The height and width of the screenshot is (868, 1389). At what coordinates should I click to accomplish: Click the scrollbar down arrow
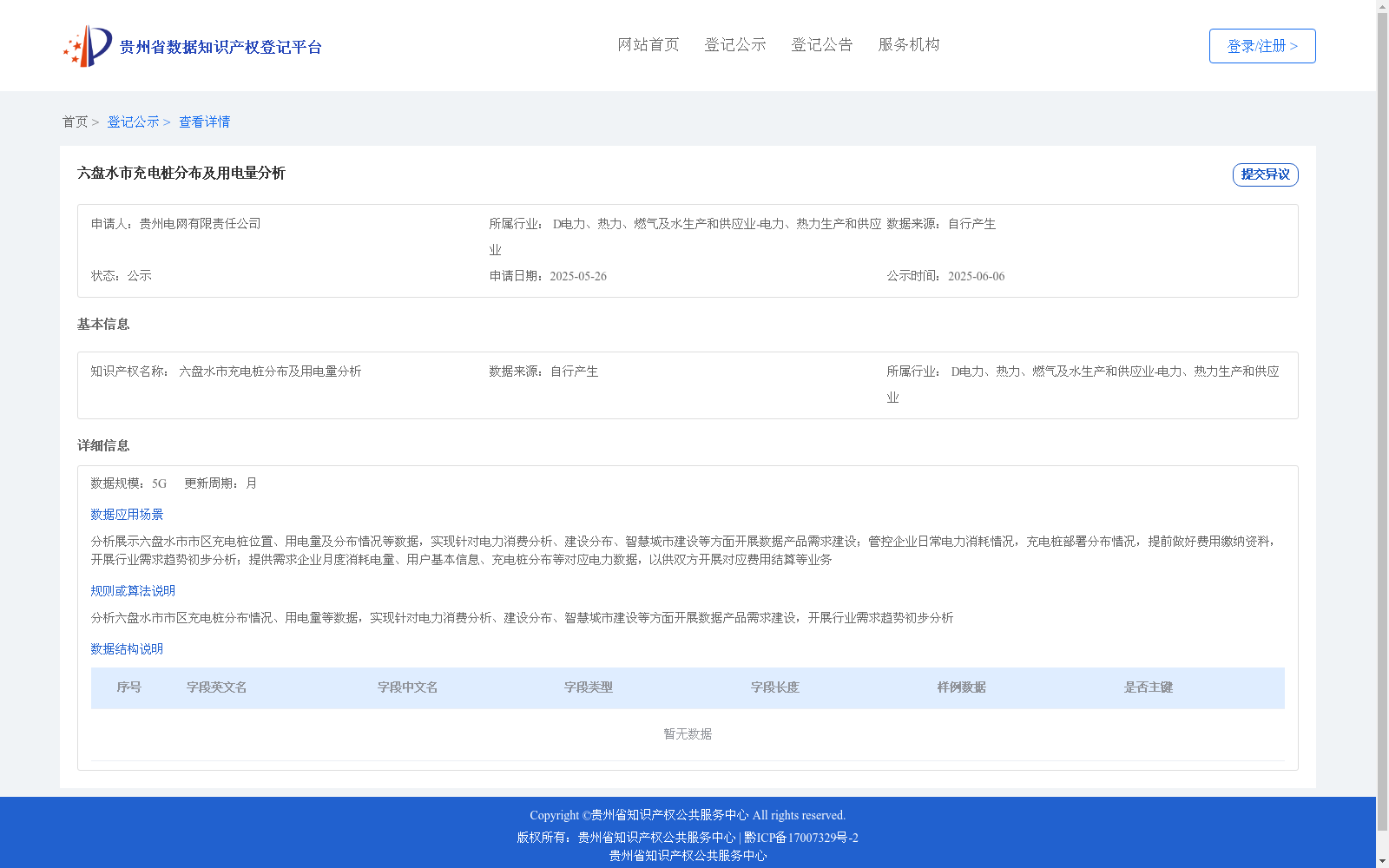tap(1382, 861)
